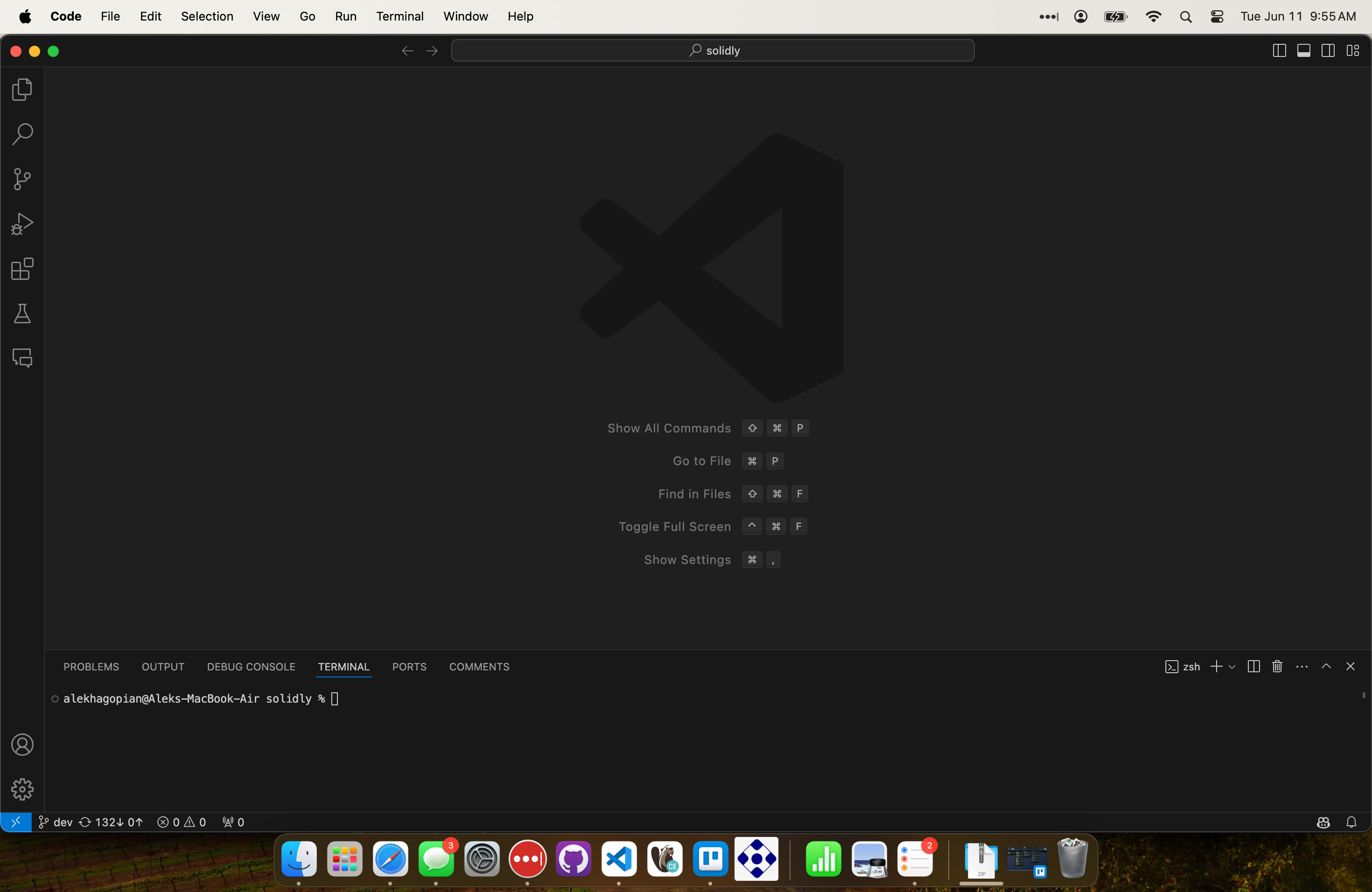The image size is (1372, 892).
Task: Open terminal panel more actions ellipsis
Action: (1302, 667)
